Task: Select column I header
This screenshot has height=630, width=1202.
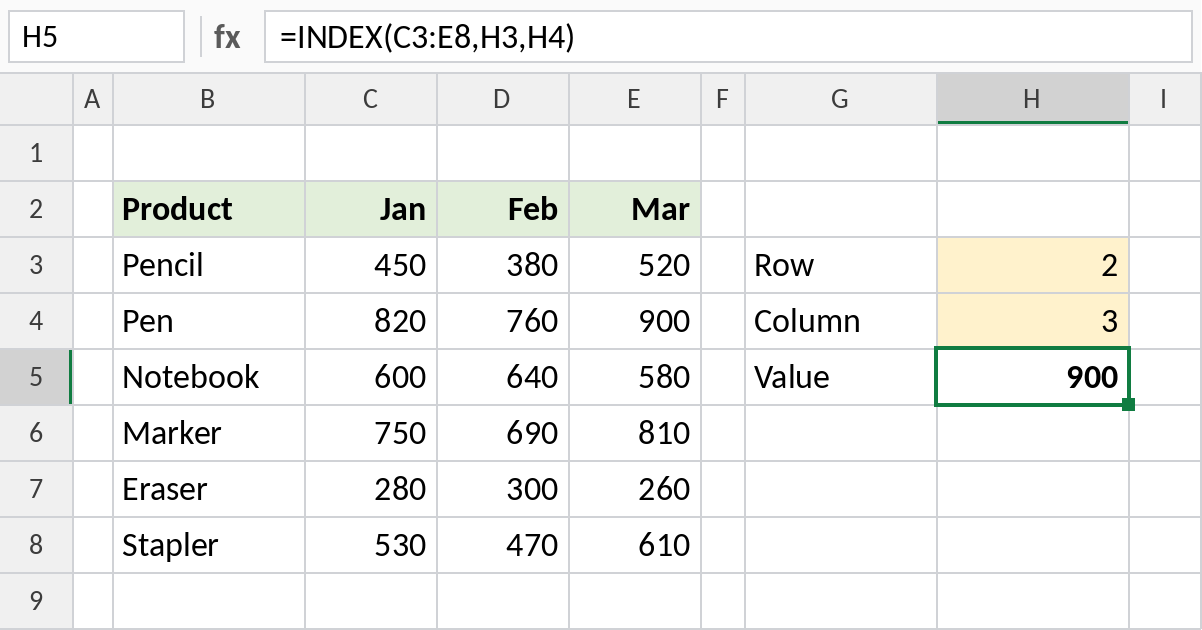Action: pos(1165,99)
